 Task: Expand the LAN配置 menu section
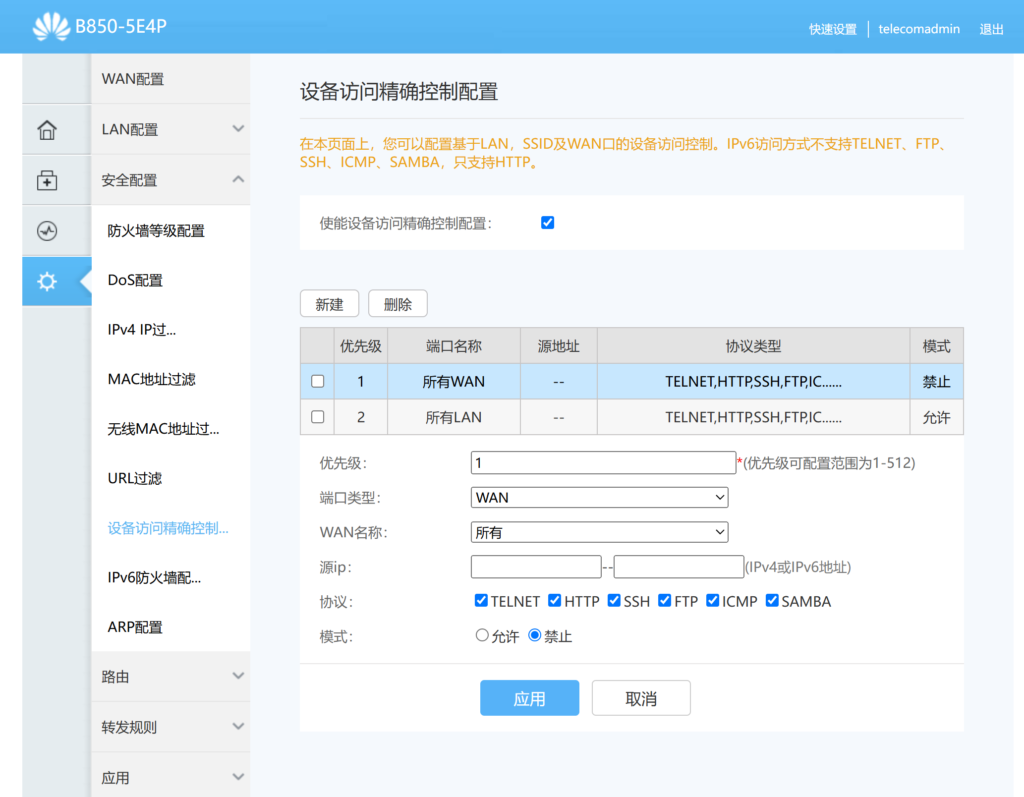tap(170, 129)
